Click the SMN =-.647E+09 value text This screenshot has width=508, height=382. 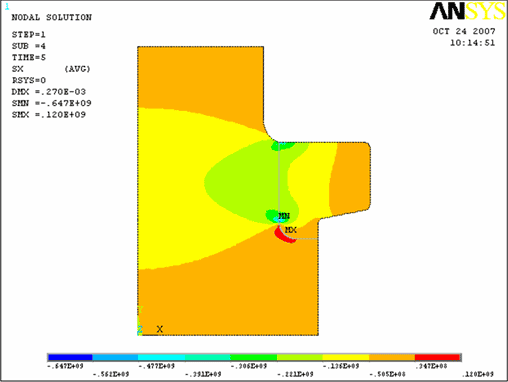(x=52, y=103)
